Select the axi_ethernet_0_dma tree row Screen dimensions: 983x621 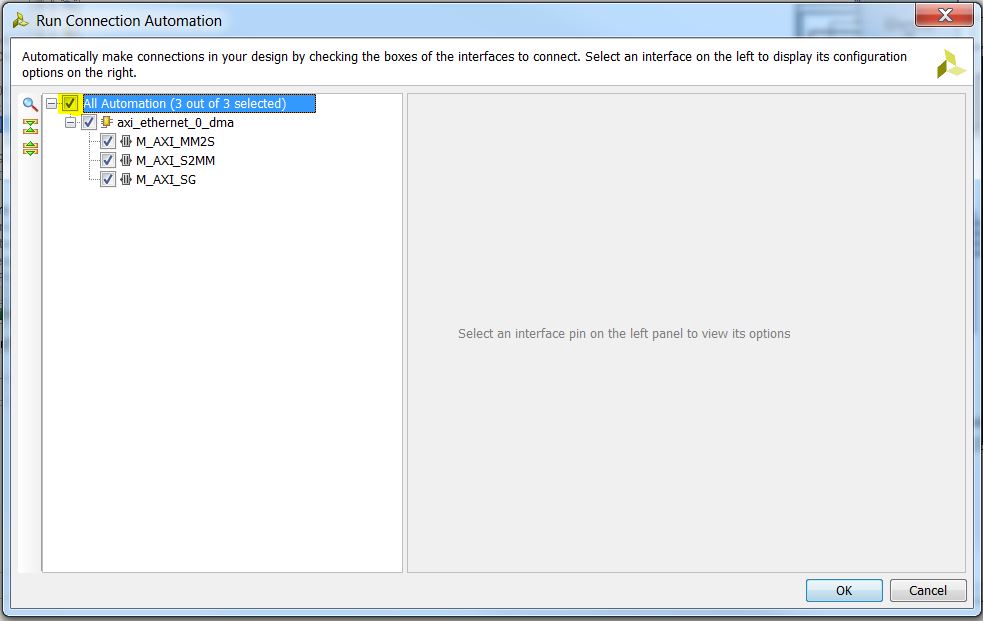pos(176,122)
